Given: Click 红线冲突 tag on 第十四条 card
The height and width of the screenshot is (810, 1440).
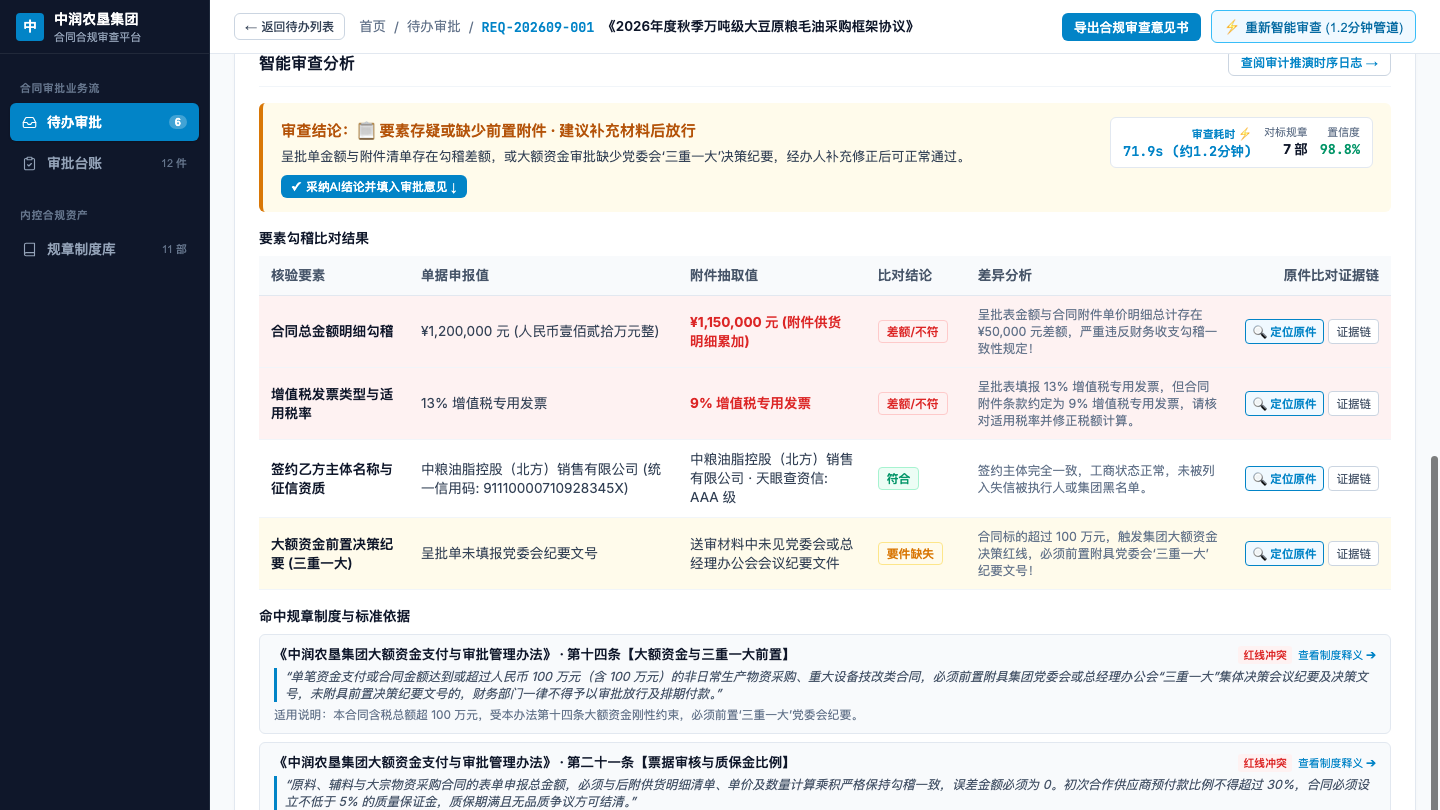Looking at the screenshot, I should 1265,655.
